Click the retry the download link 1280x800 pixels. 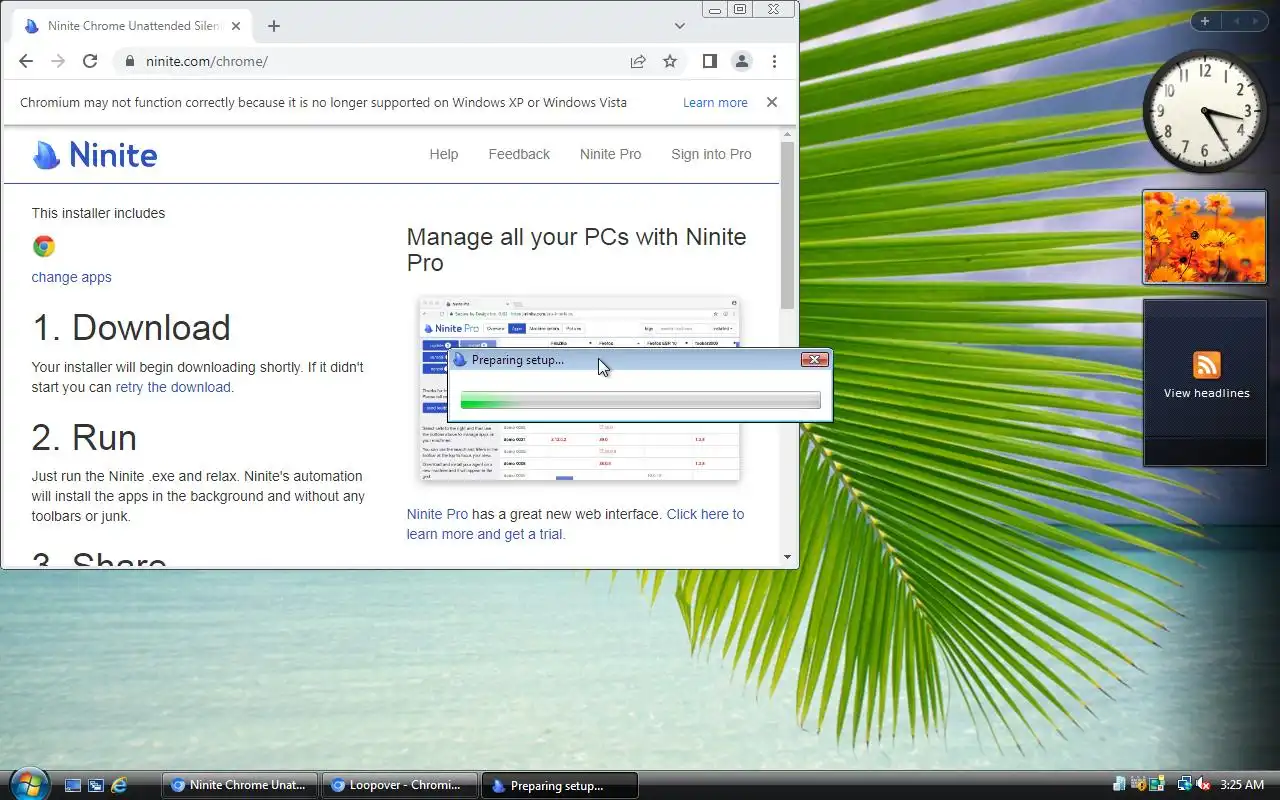(173, 387)
